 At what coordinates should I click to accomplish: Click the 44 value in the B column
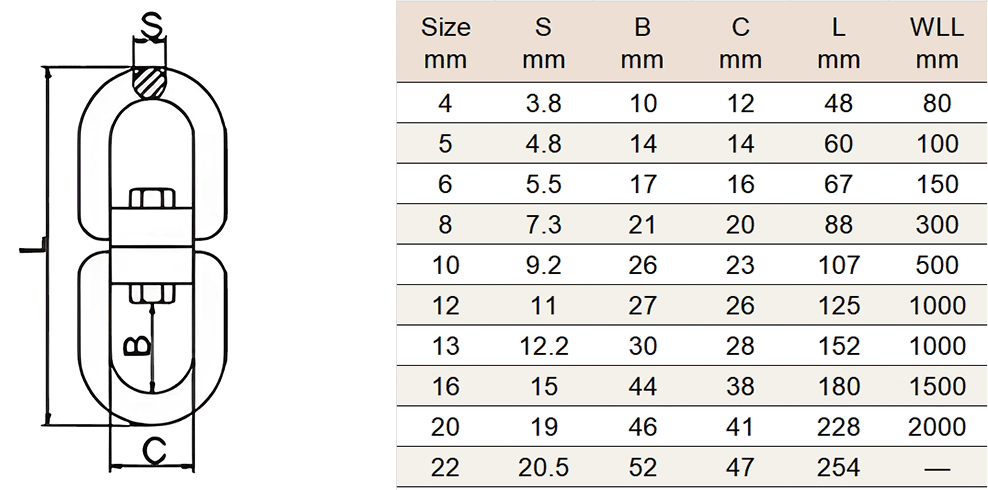642,387
